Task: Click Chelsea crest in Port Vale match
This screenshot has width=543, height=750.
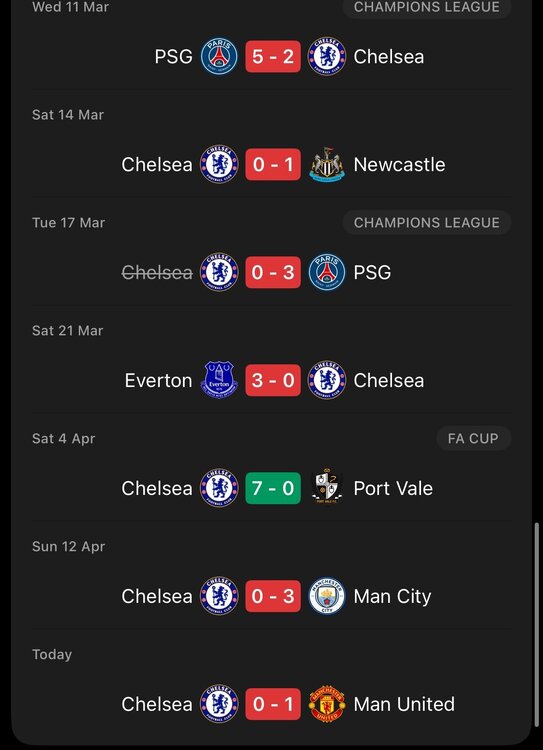Action: tap(219, 488)
